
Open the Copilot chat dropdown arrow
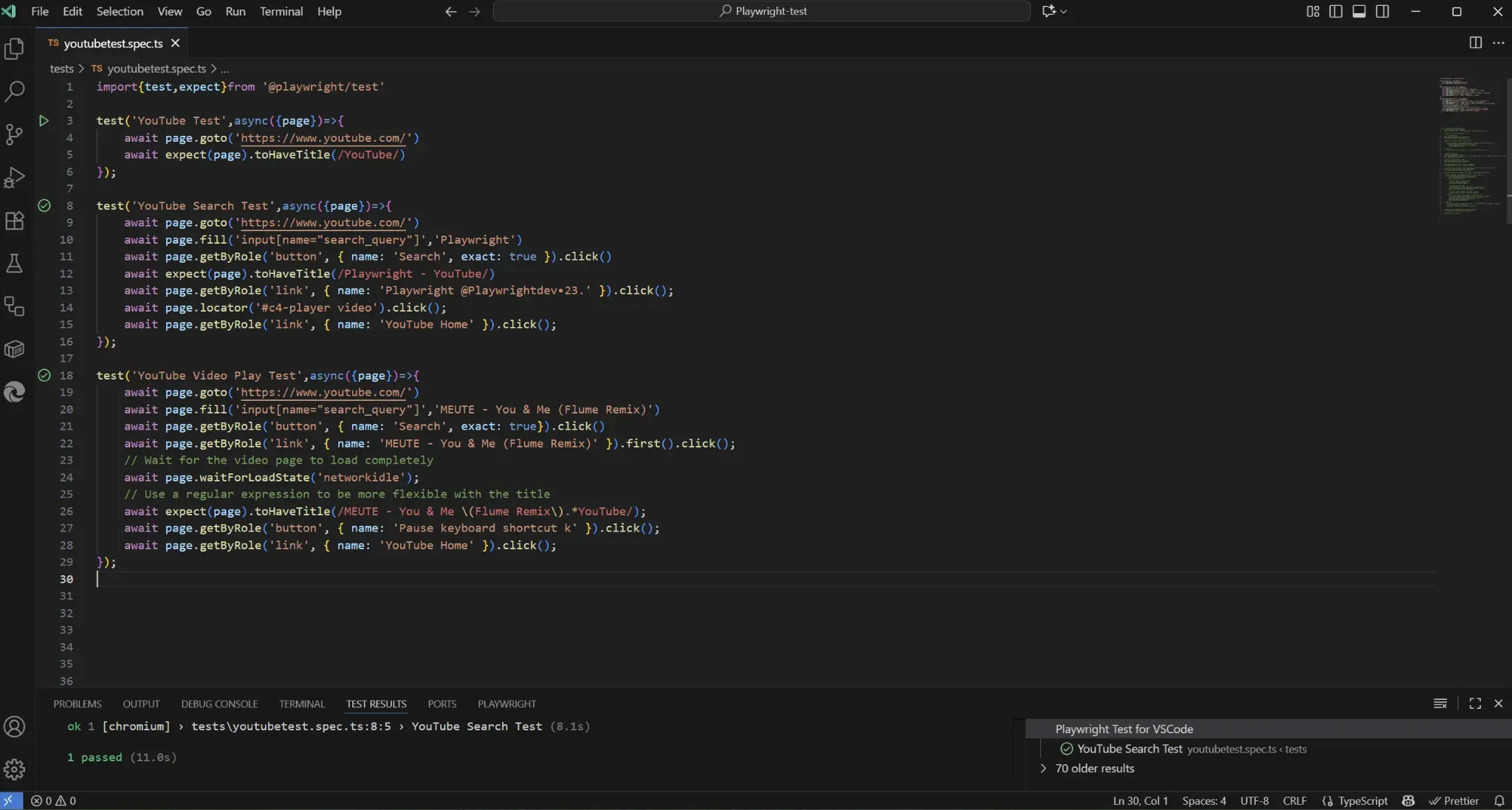(1064, 11)
